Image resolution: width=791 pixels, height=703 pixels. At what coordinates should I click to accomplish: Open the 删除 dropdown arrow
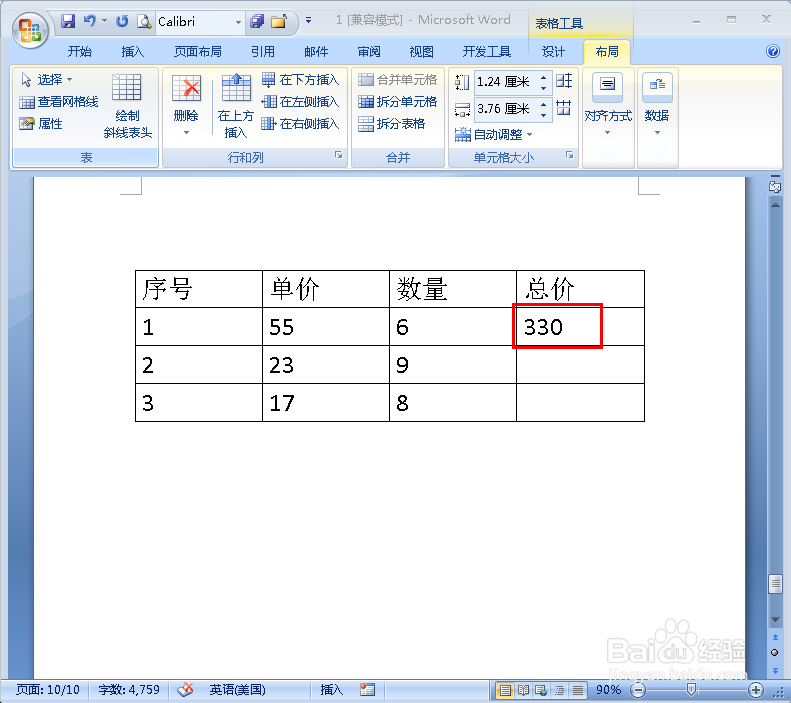(x=186, y=133)
